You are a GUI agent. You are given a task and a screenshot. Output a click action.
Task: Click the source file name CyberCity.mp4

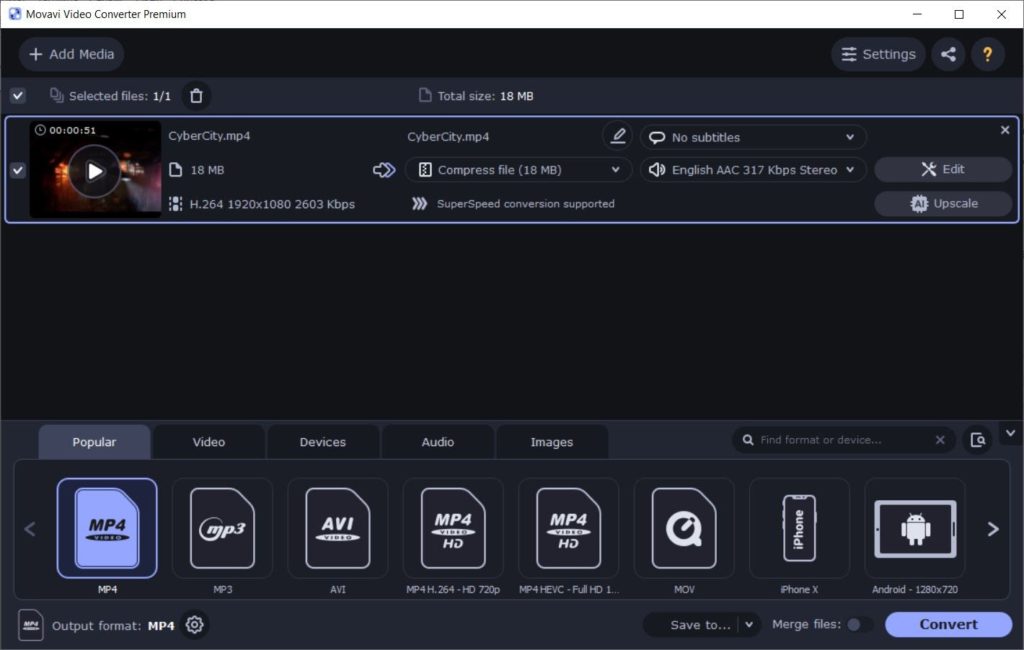tap(209, 136)
